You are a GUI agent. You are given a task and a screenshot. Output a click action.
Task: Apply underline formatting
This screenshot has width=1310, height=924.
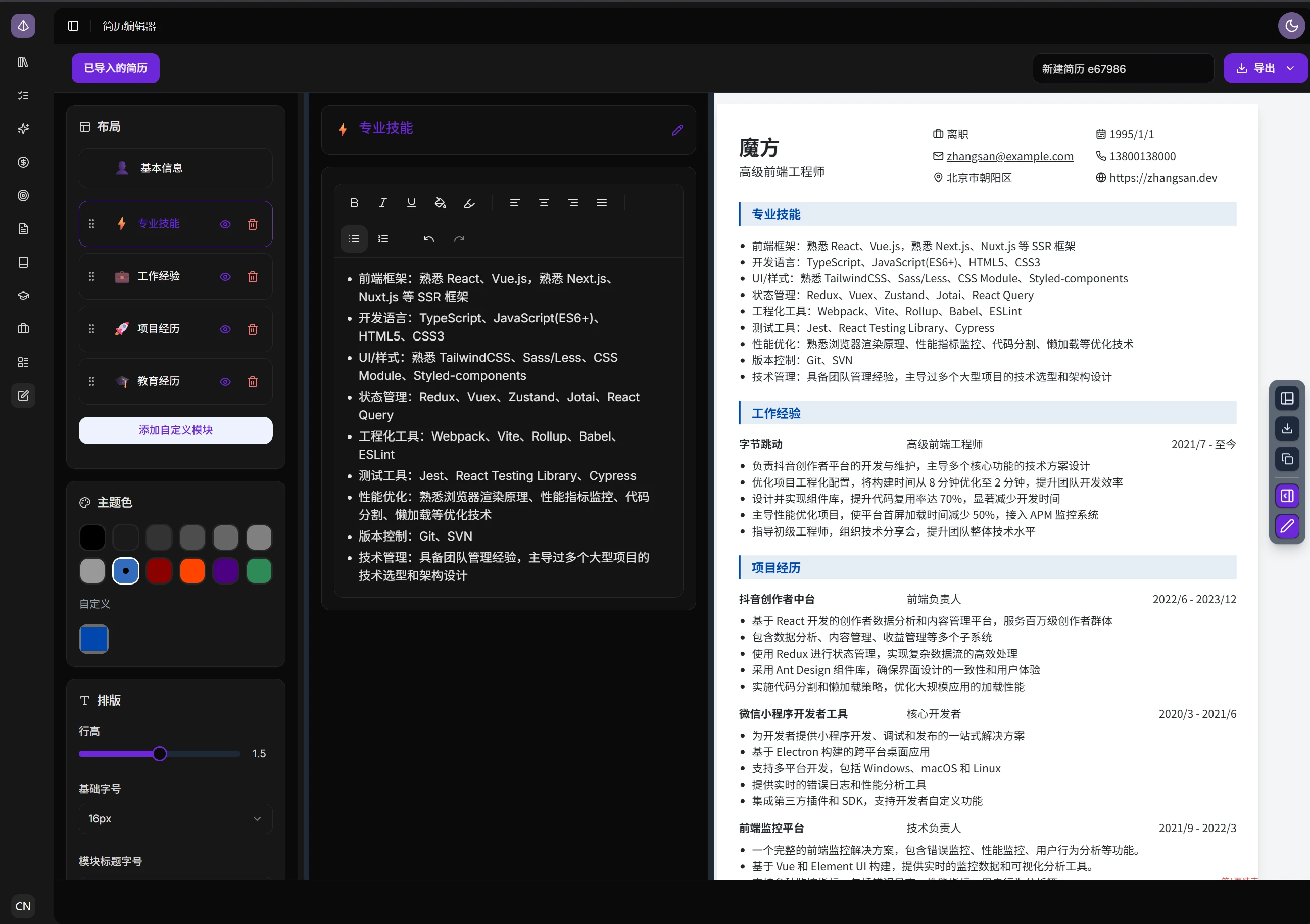[x=411, y=203]
